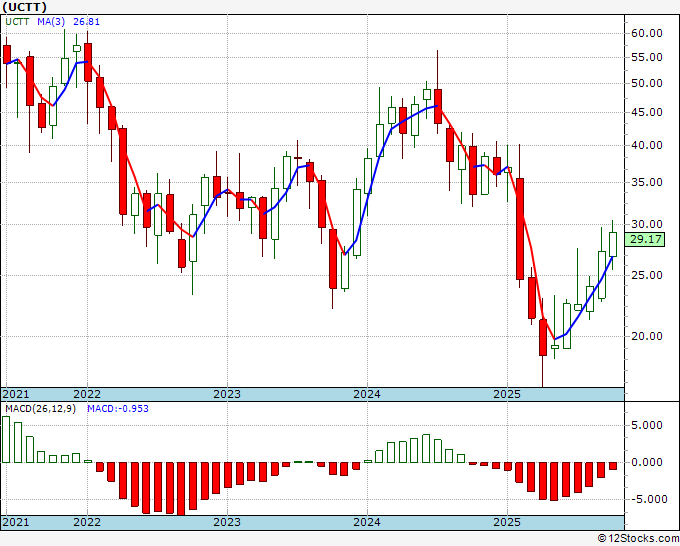The image size is (680, 546).
Task: Click the 35.00 price axis label
Action: pos(647,183)
